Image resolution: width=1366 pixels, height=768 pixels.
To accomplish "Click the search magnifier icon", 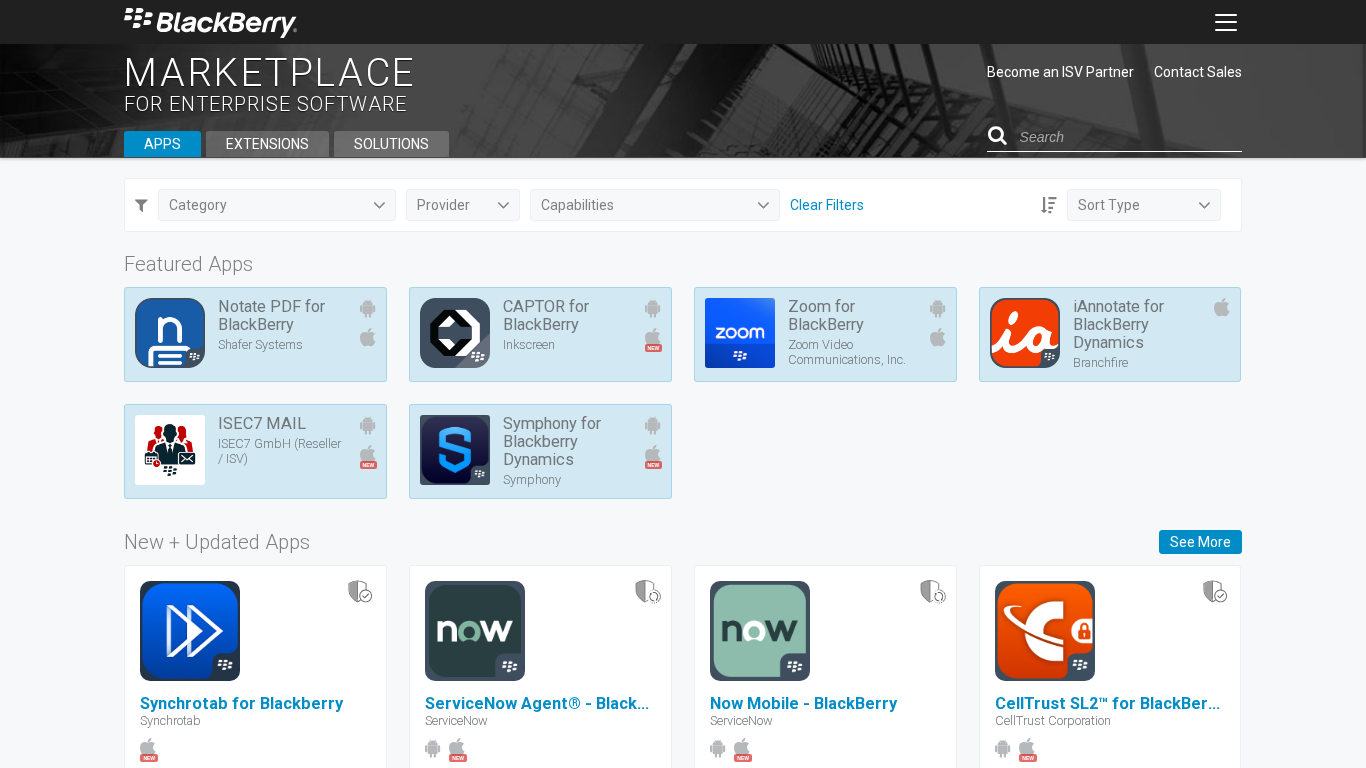I will pyautogui.click(x=997, y=136).
